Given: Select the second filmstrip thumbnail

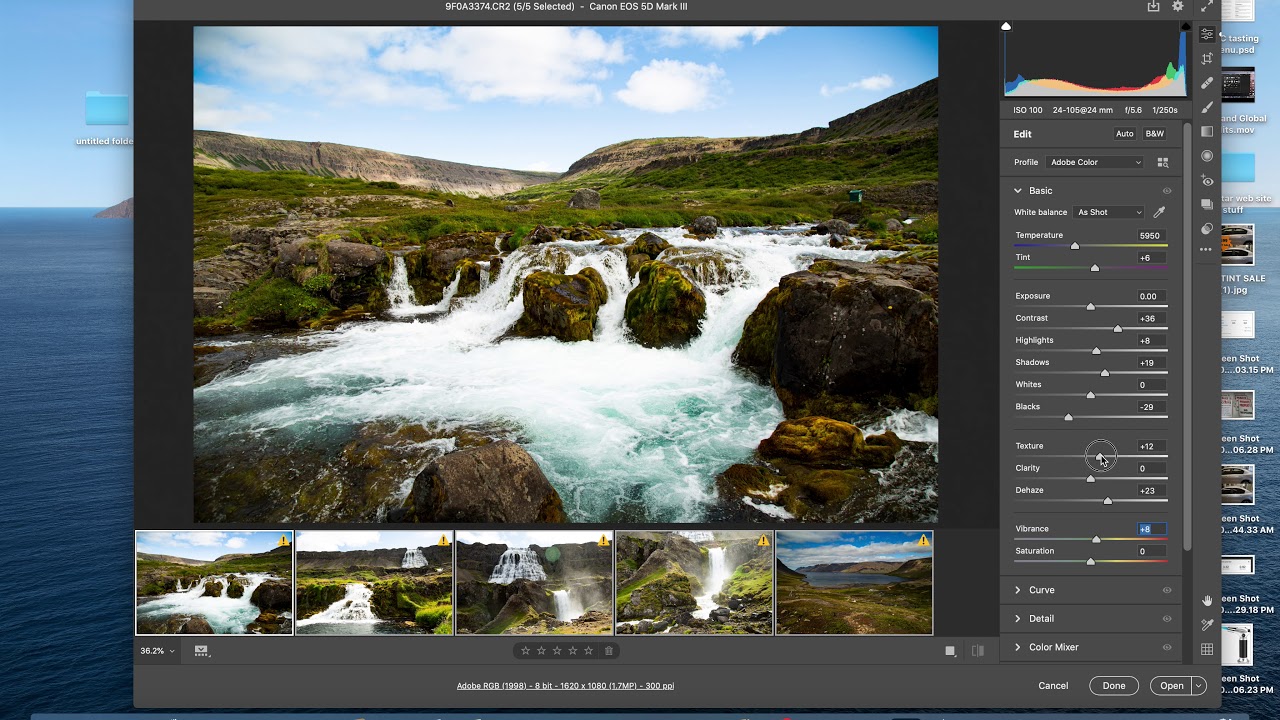Looking at the screenshot, I should tap(374, 583).
